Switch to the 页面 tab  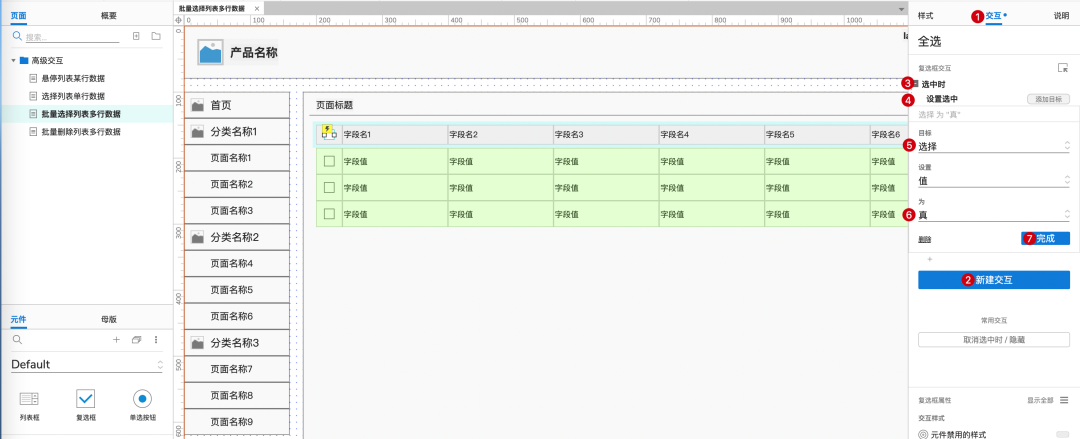[x=19, y=14]
